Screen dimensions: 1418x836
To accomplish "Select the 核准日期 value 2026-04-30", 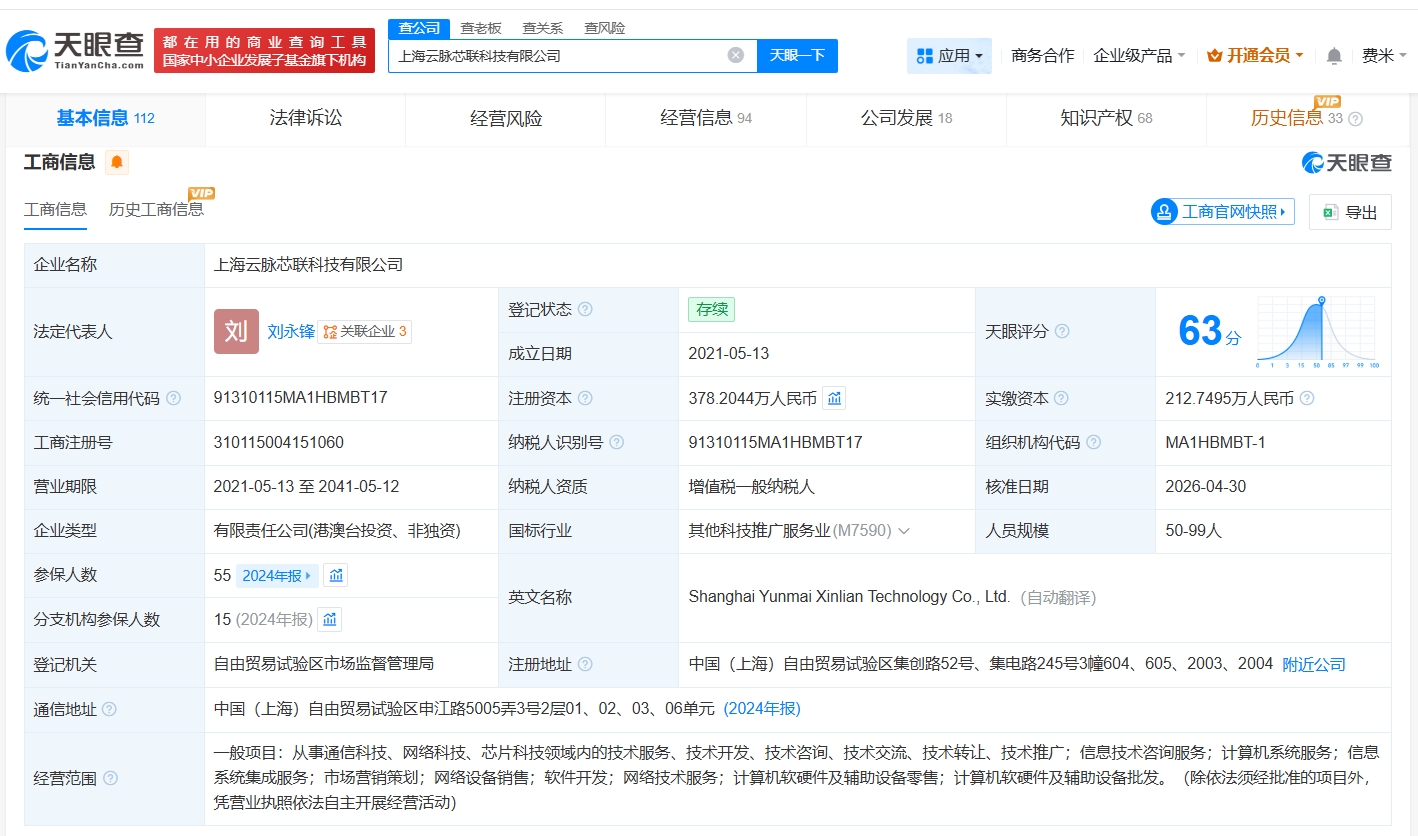I will [x=1206, y=487].
